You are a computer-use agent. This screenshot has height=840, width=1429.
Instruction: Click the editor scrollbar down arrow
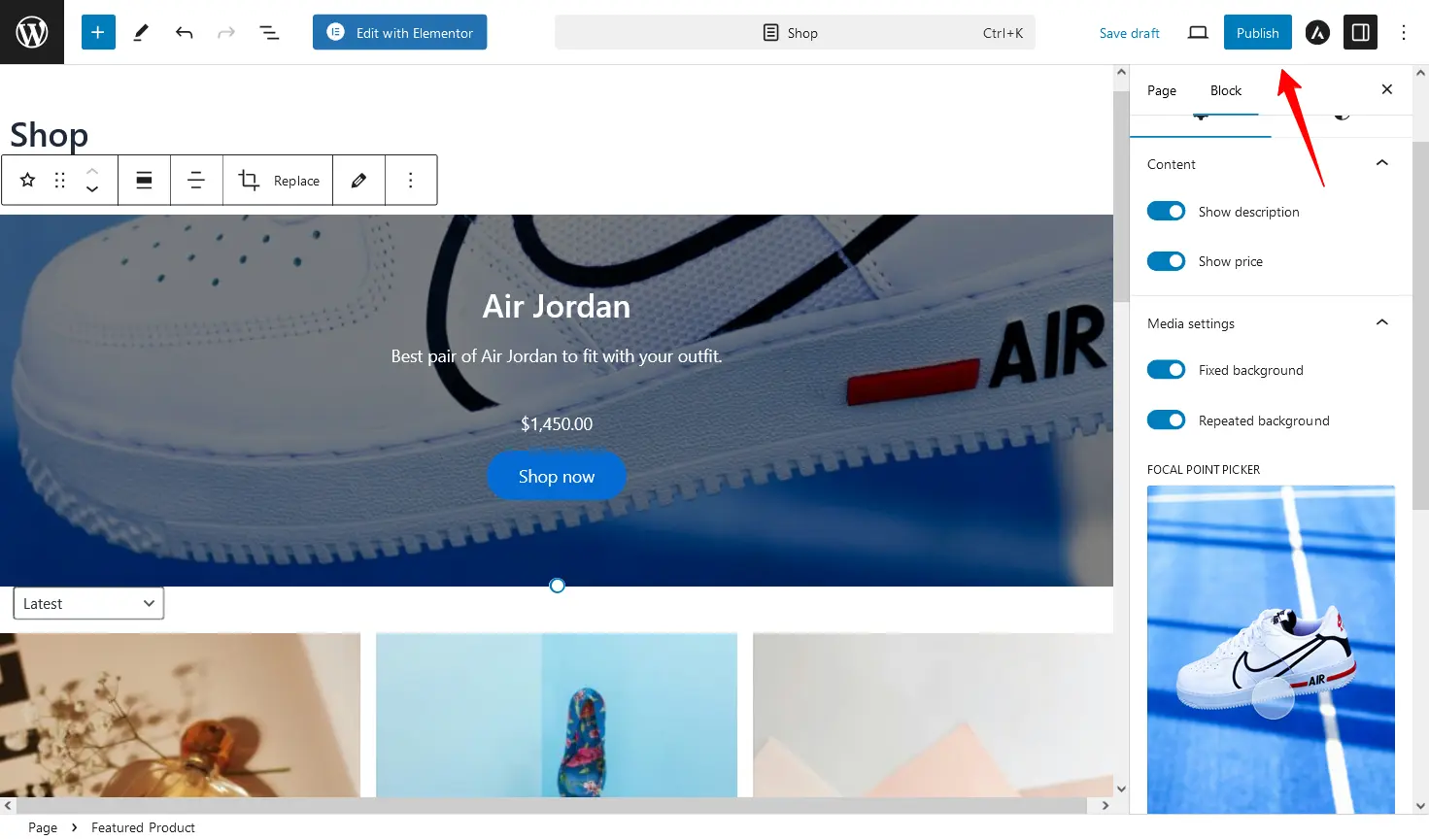[1121, 789]
